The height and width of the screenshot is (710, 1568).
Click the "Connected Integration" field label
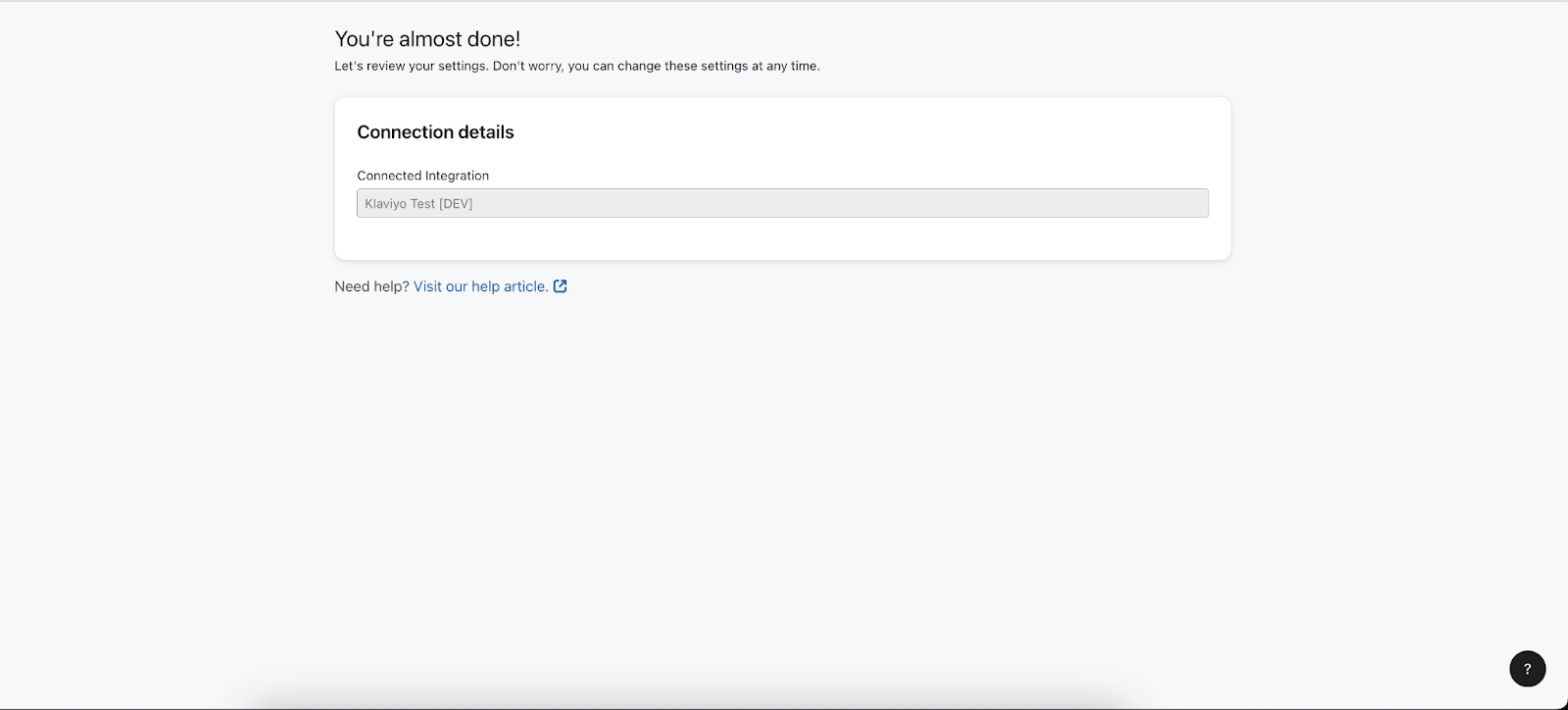(422, 176)
